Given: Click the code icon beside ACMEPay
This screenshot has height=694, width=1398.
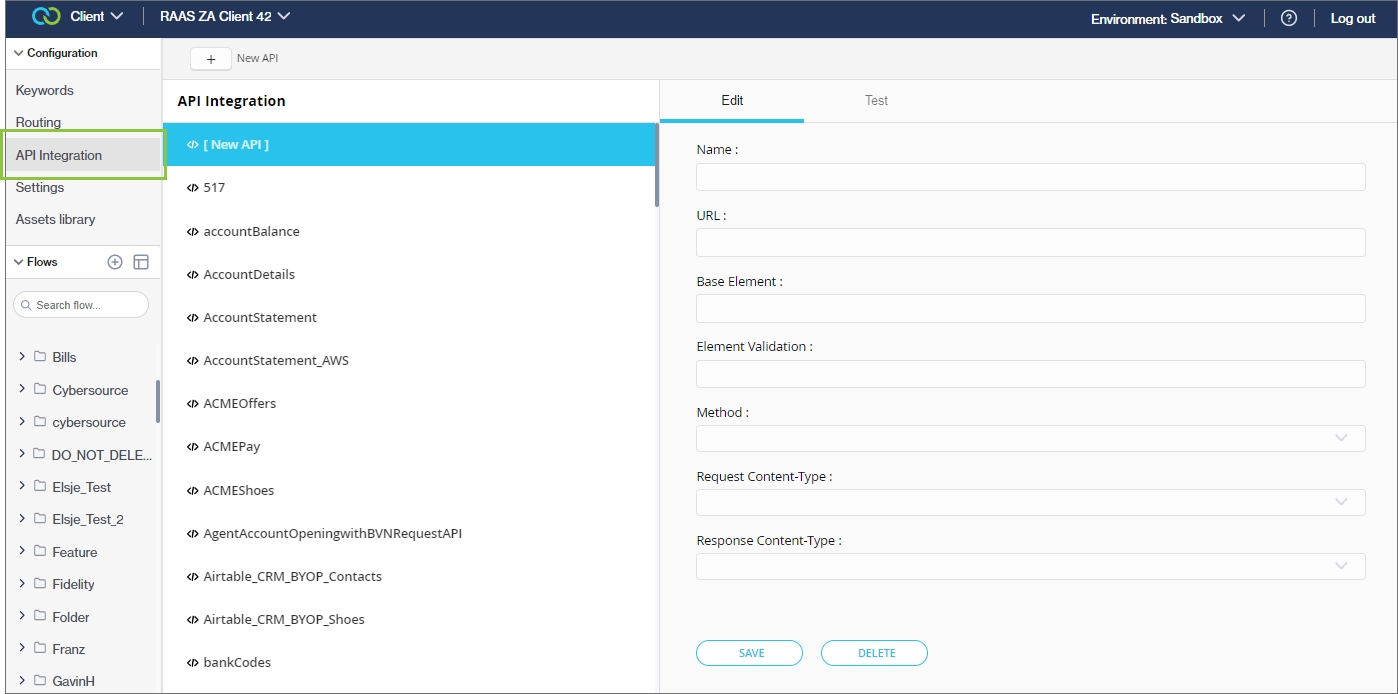Looking at the screenshot, I should [192, 447].
